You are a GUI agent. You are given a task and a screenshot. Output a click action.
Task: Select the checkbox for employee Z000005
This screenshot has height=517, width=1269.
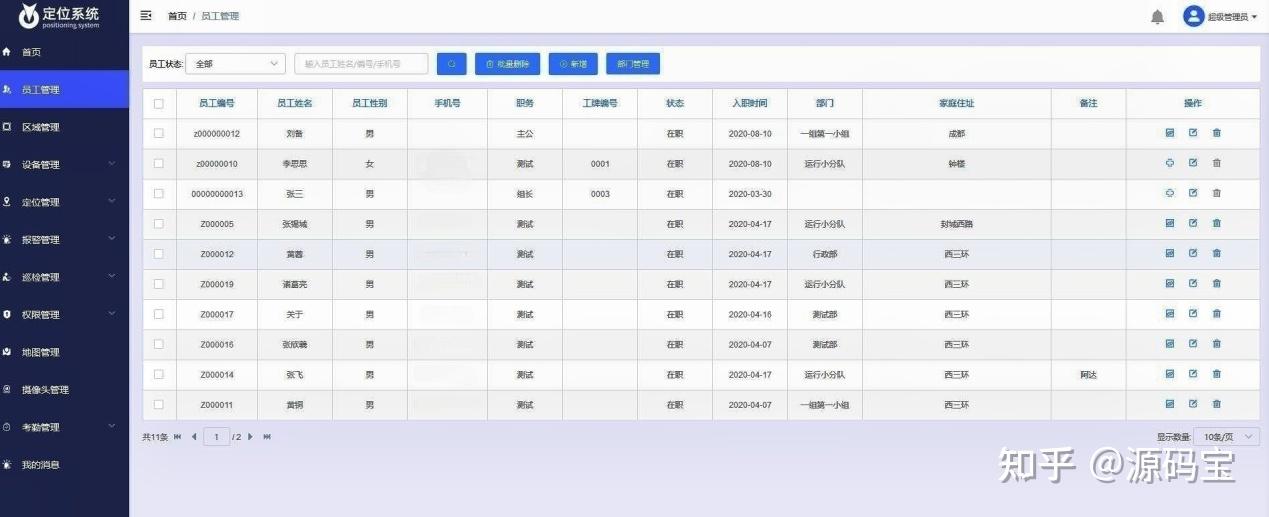(x=158, y=224)
